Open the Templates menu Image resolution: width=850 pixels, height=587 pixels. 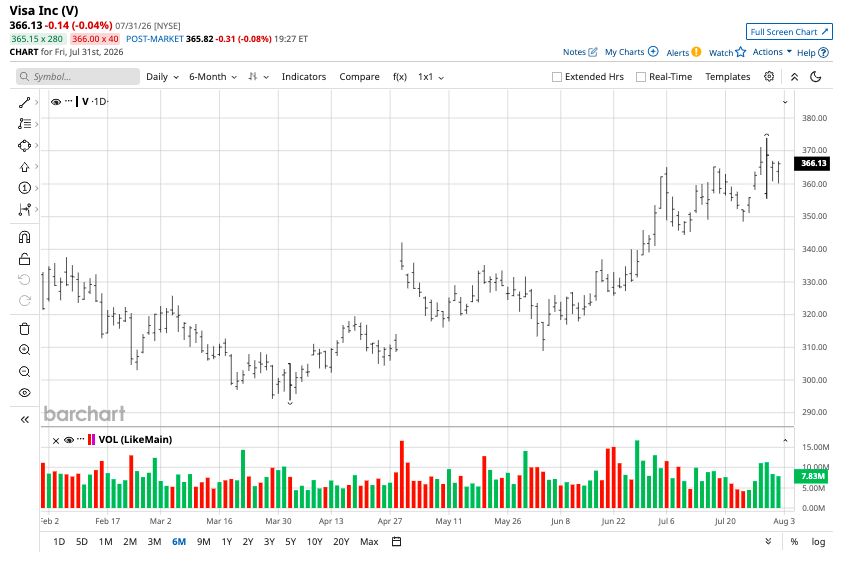point(727,77)
